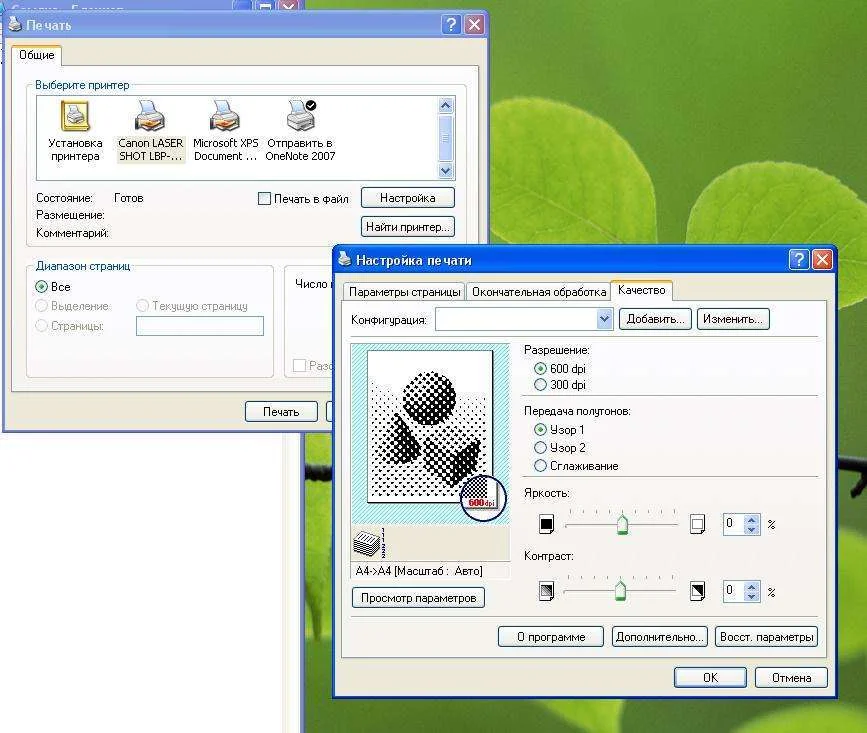Select the Canon LASER SHOT LBP printer icon
This screenshot has height=733, width=867.
[x=150, y=118]
